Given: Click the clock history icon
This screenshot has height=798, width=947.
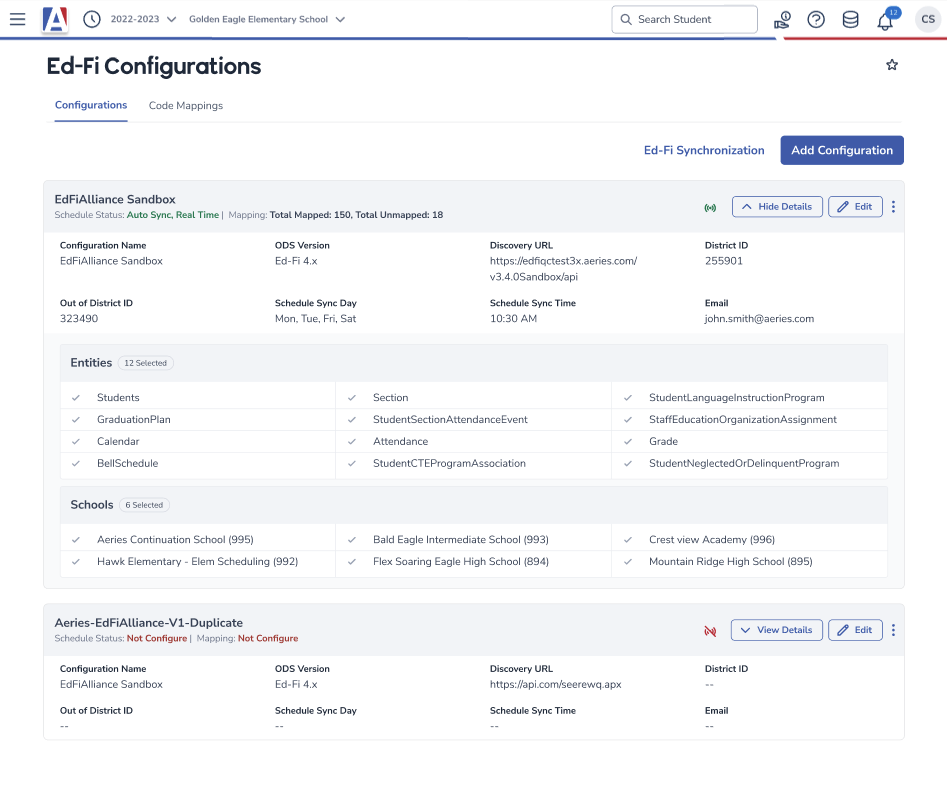Looking at the screenshot, I should 92,19.
